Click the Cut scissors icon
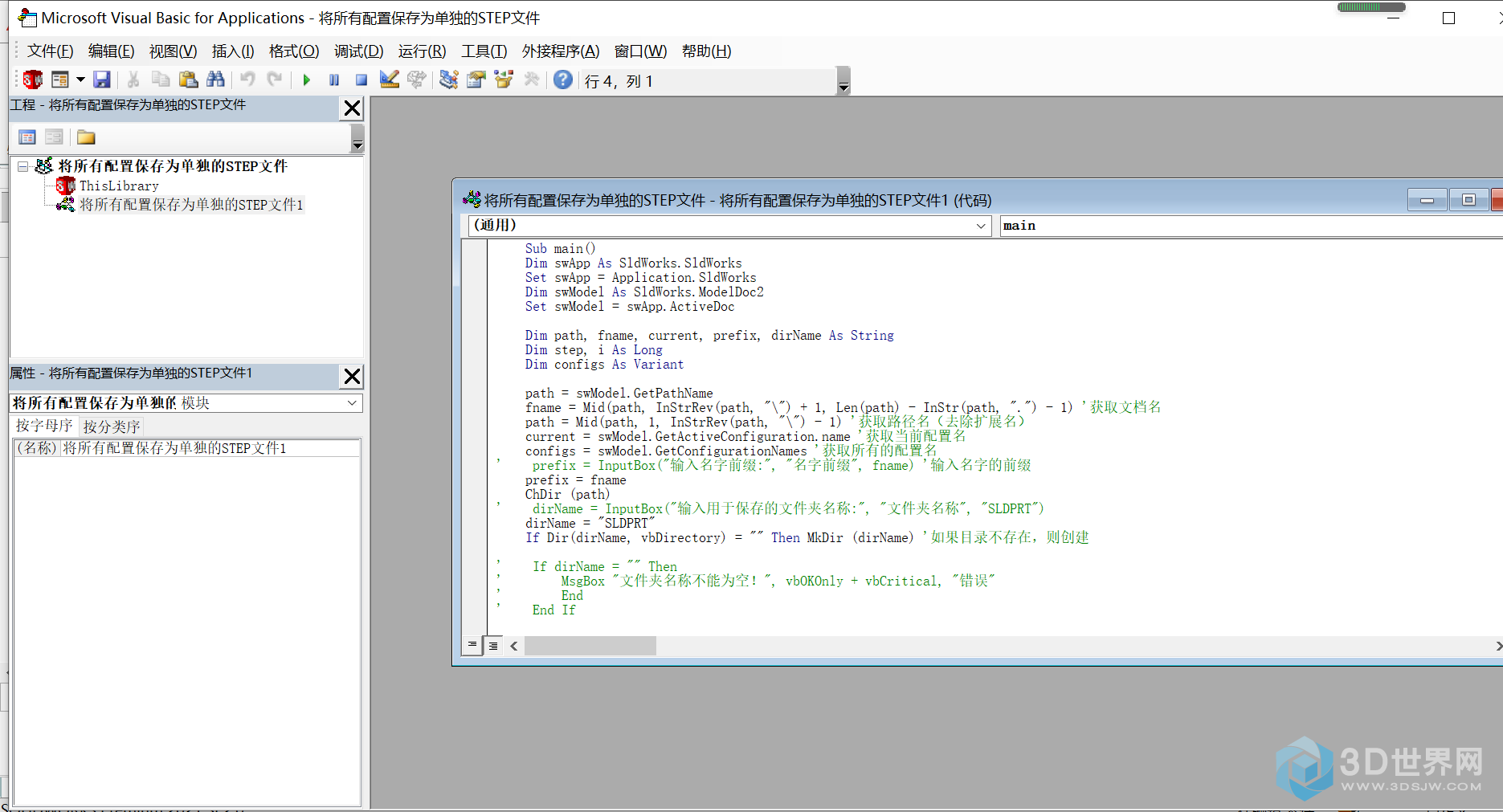Image resolution: width=1503 pixels, height=812 pixels. click(x=133, y=80)
